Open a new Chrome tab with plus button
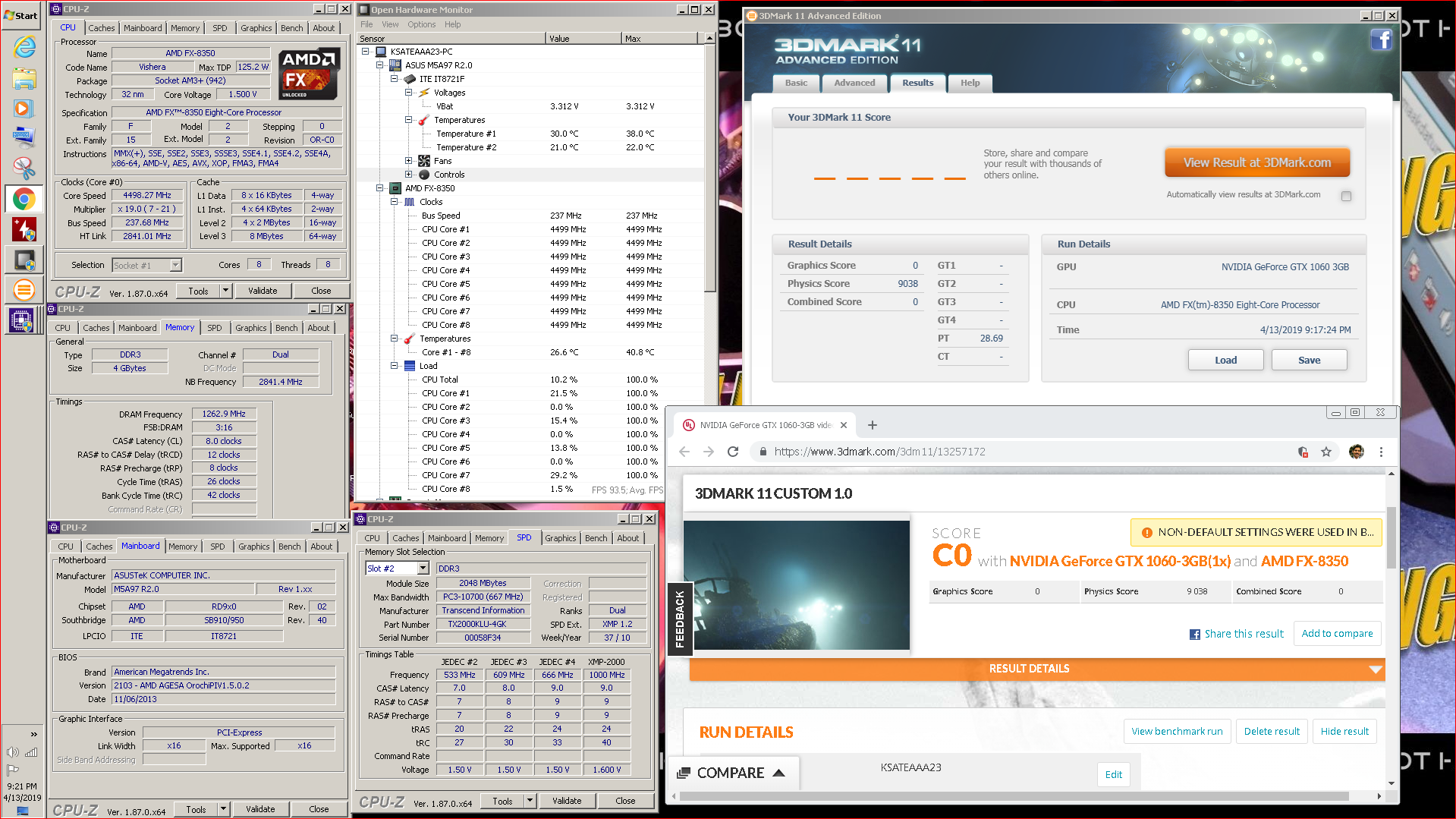This screenshot has width=1456, height=819. coord(873,425)
